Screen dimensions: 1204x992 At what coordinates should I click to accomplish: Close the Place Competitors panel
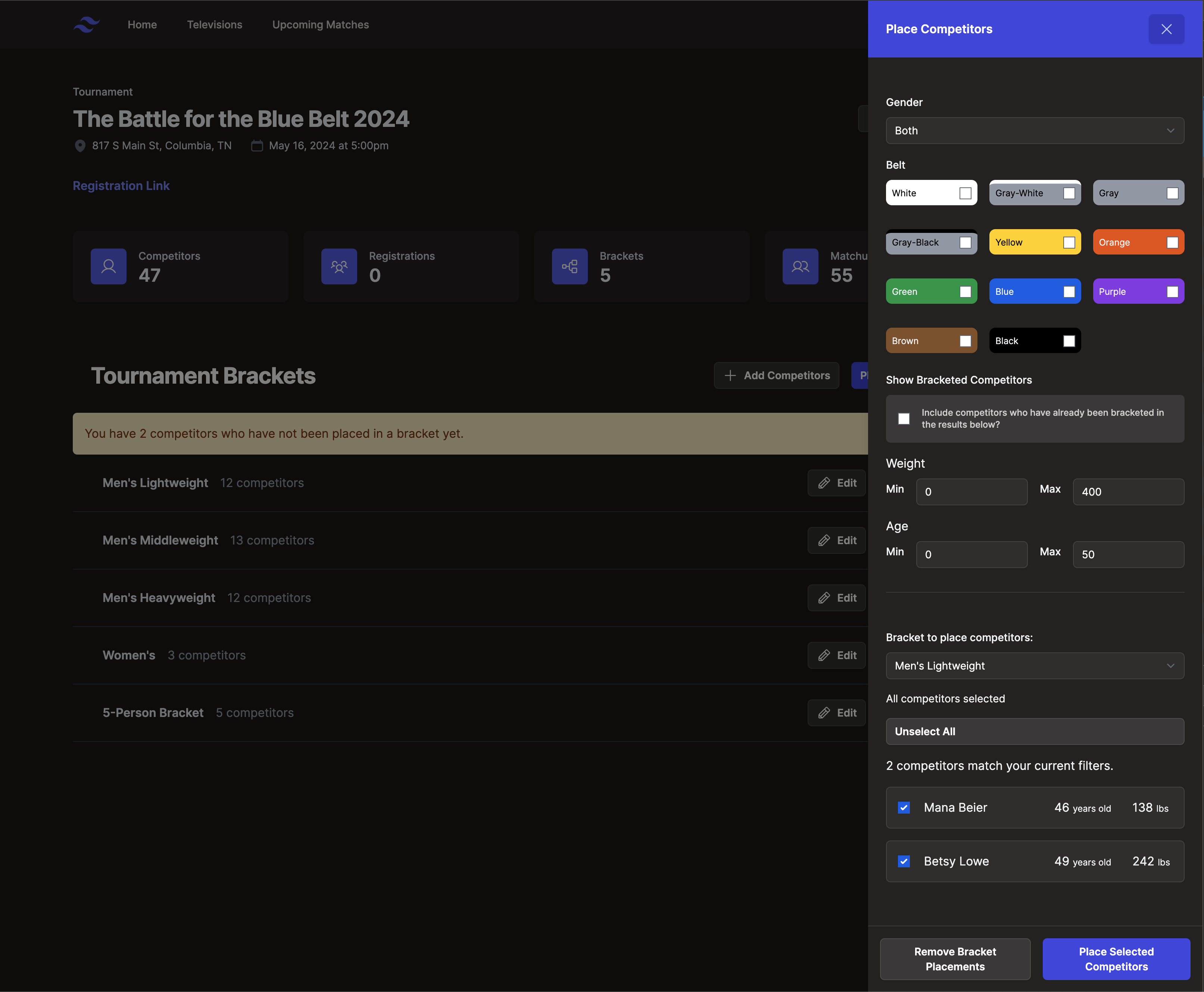1166,29
